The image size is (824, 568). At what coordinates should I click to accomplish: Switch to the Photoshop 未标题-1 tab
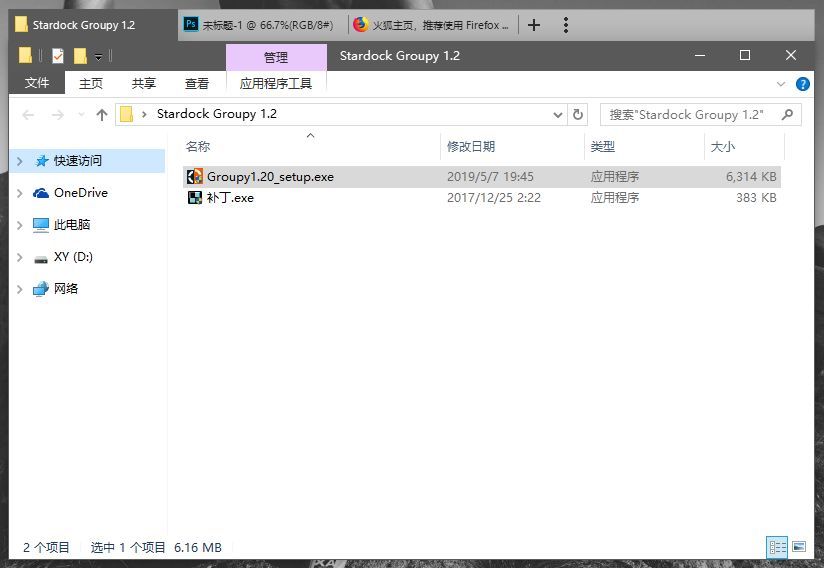pyautogui.click(x=263, y=25)
